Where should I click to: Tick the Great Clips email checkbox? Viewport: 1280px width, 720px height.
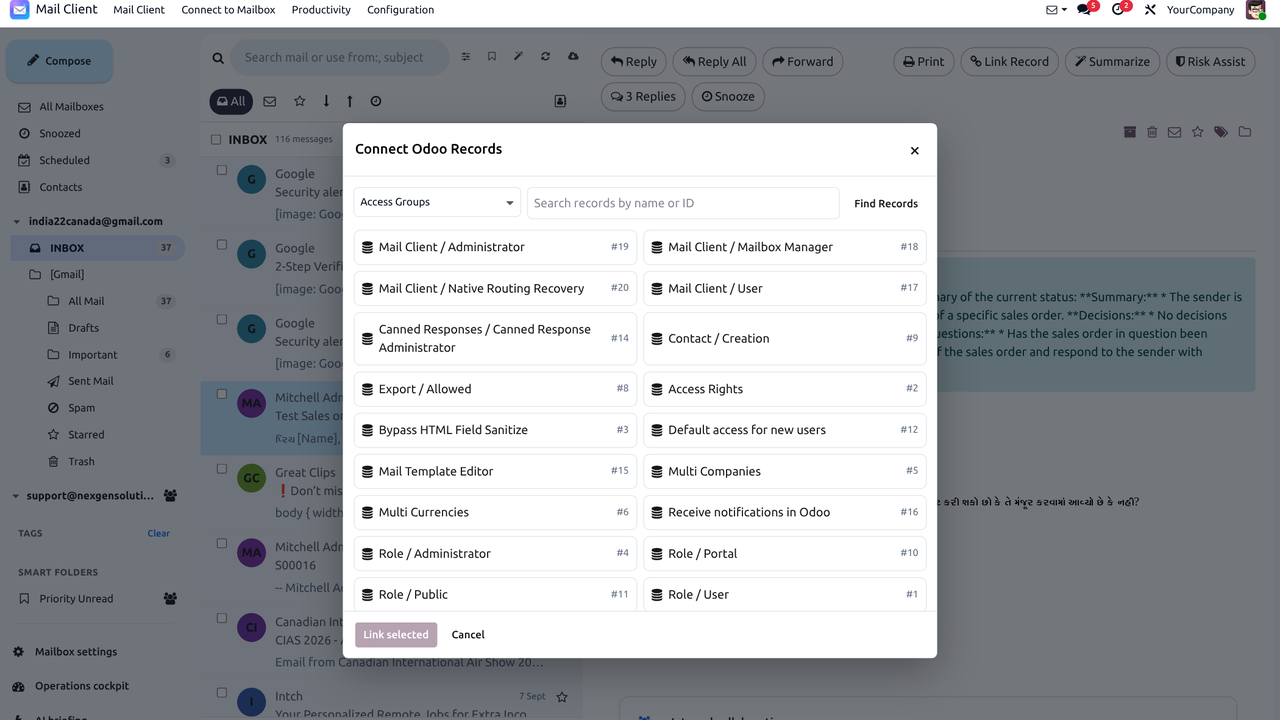[222, 469]
